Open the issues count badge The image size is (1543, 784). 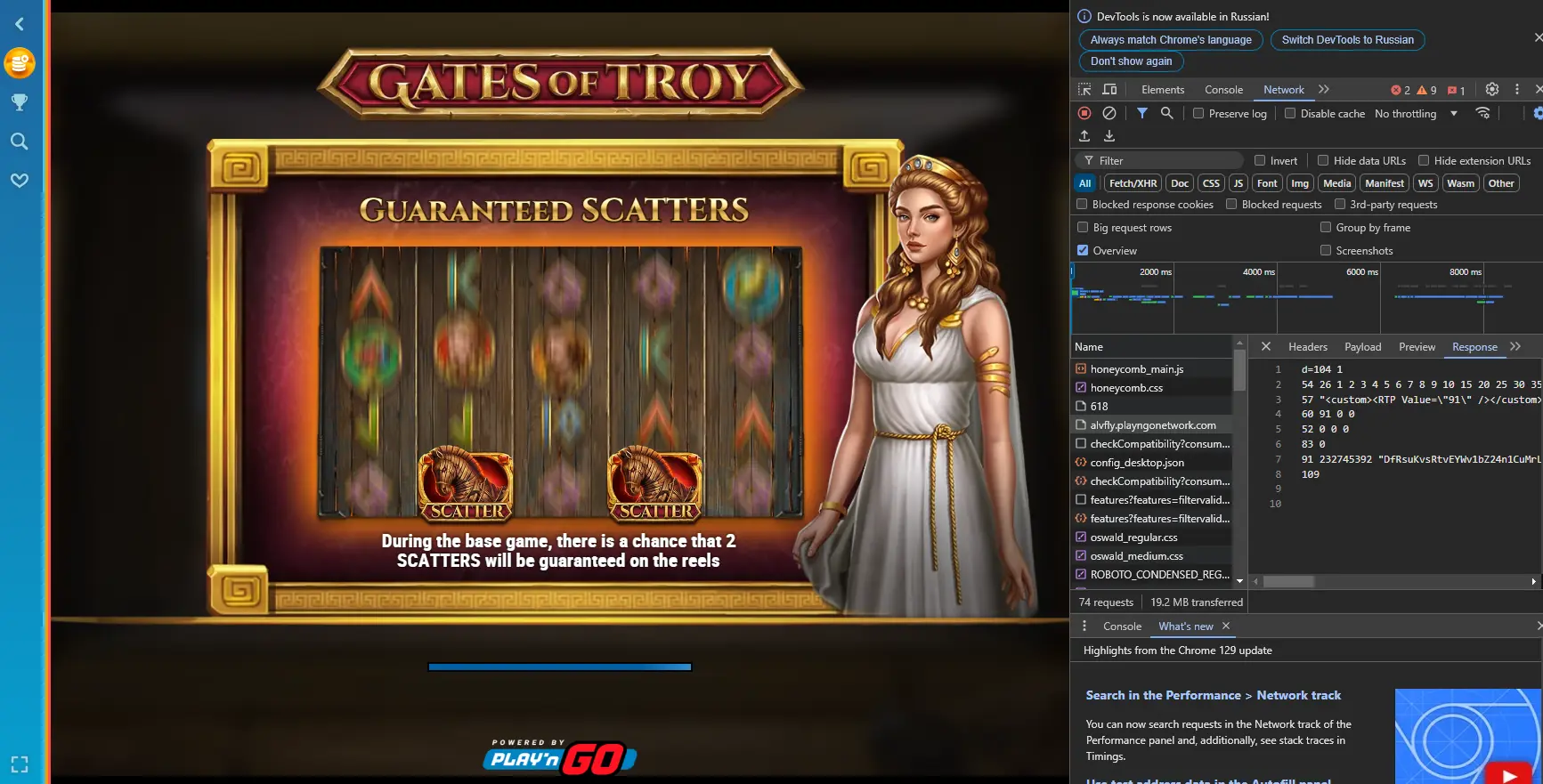click(1457, 90)
